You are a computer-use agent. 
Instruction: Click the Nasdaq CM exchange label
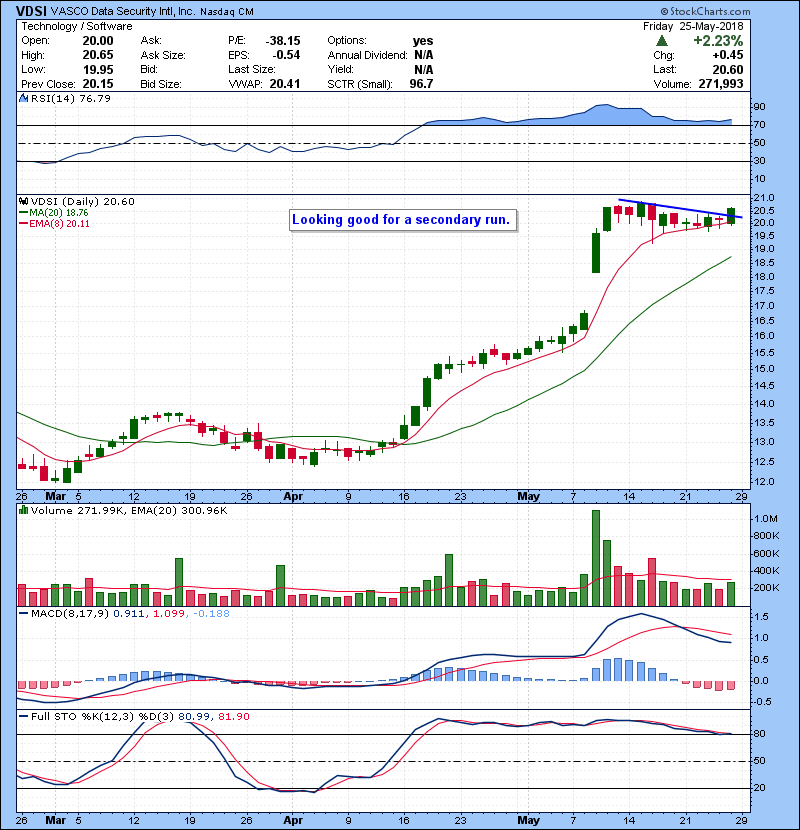pyautogui.click(x=227, y=12)
